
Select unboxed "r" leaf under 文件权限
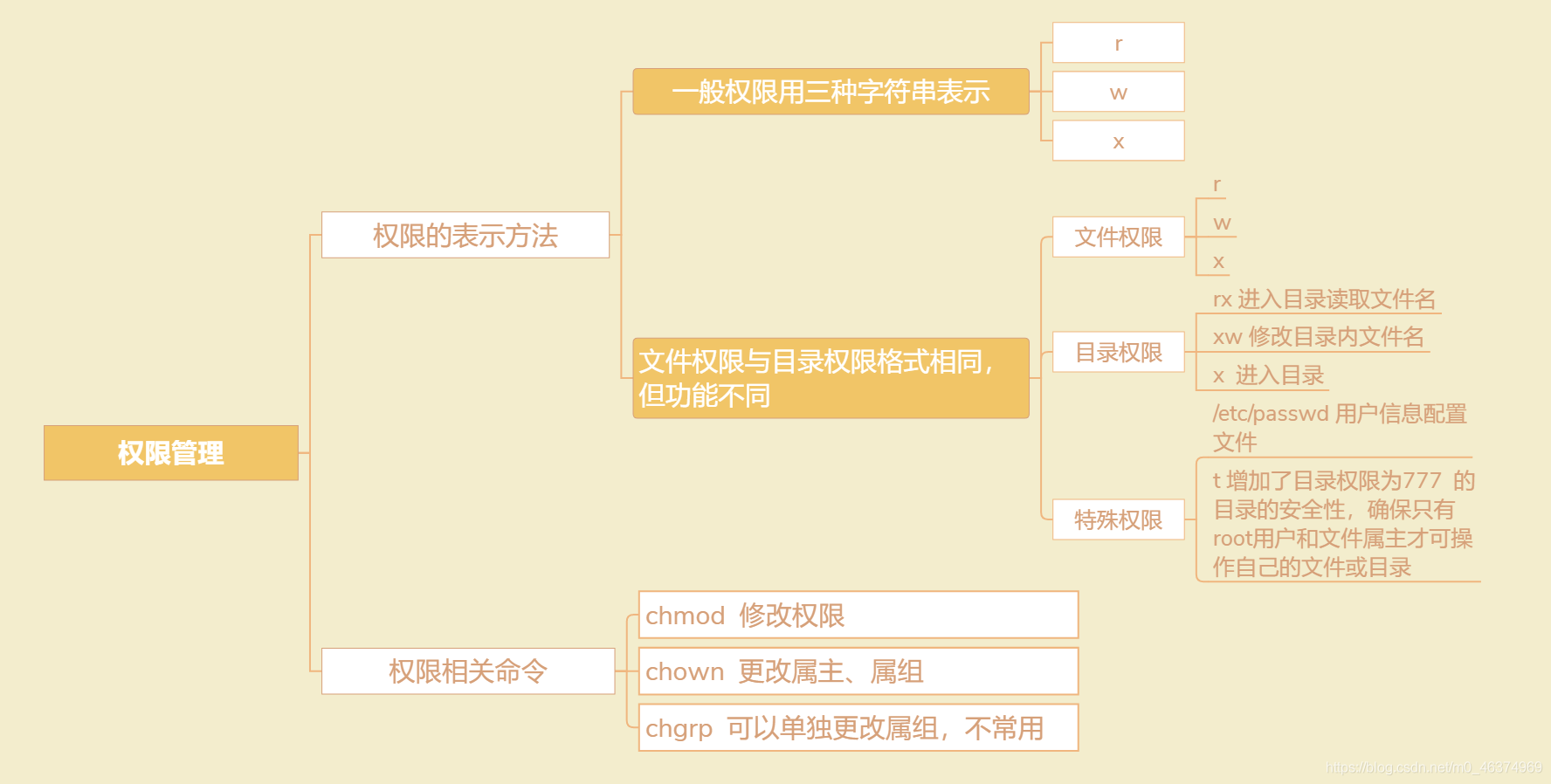[1217, 185]
